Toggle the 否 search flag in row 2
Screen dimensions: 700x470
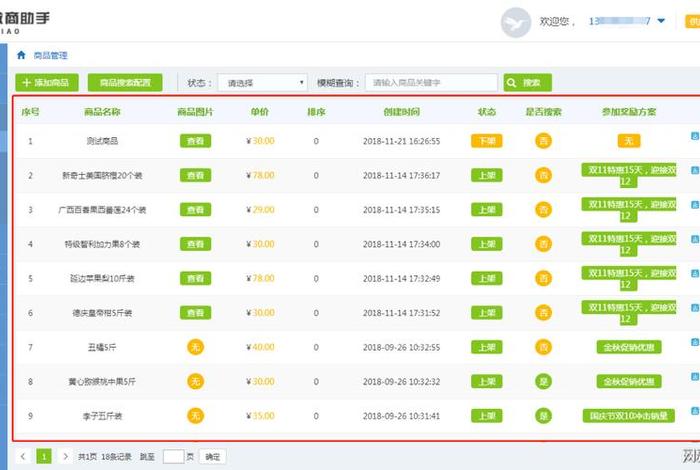point(543,175)
